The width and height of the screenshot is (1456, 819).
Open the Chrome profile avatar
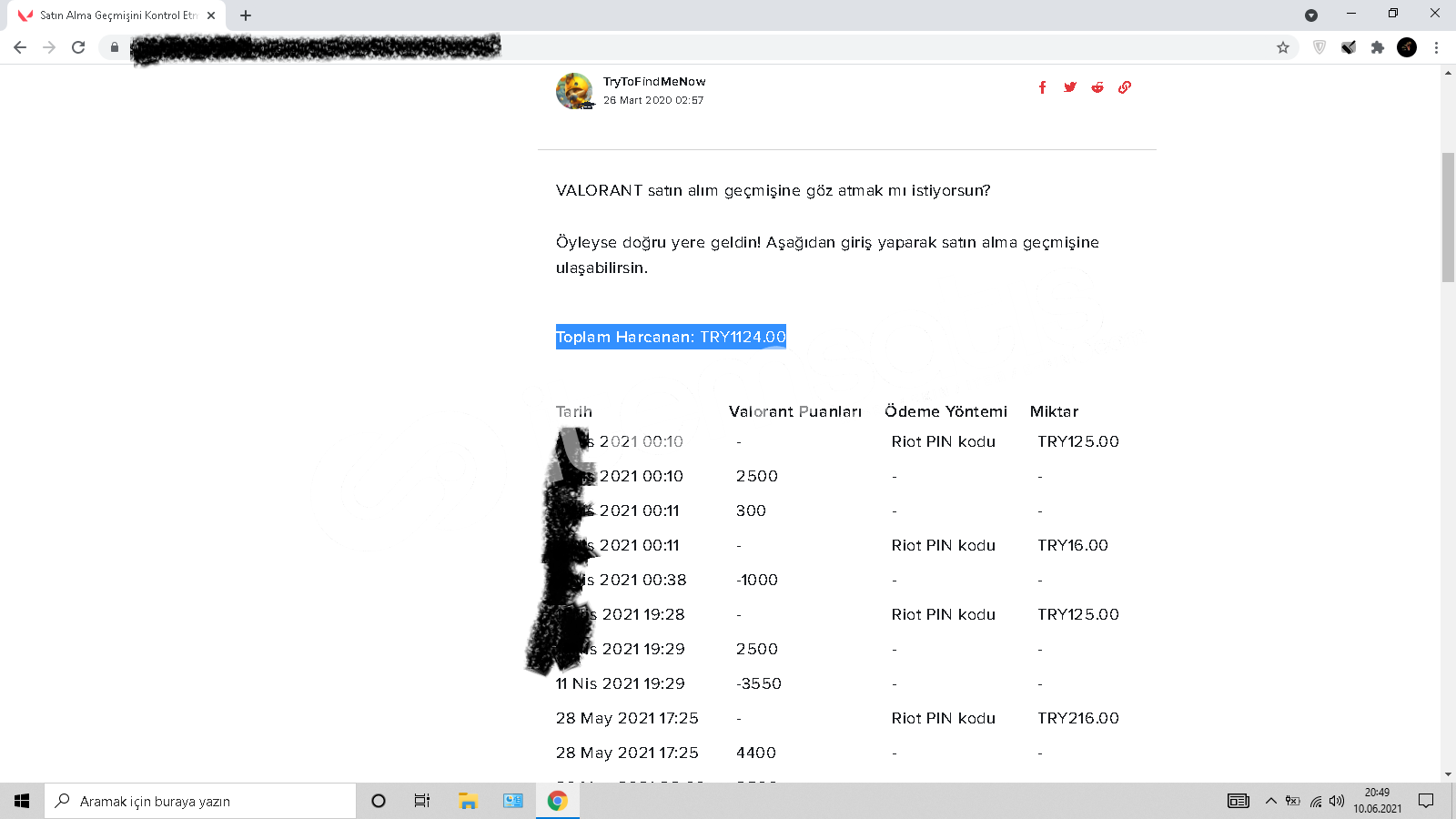click(1407, 47)
